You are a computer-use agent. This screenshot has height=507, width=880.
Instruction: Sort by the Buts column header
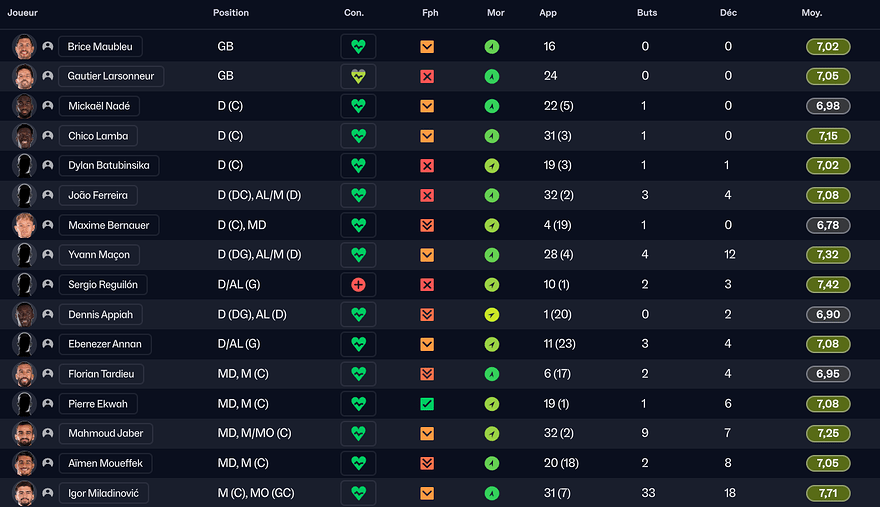[647, 13]
